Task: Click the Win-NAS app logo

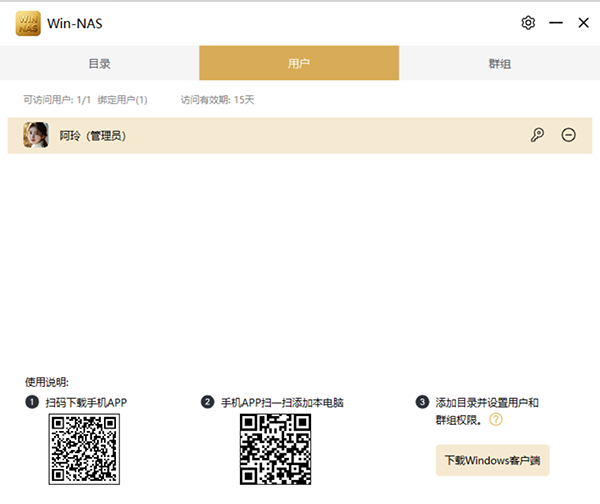Action: point(28,23)
